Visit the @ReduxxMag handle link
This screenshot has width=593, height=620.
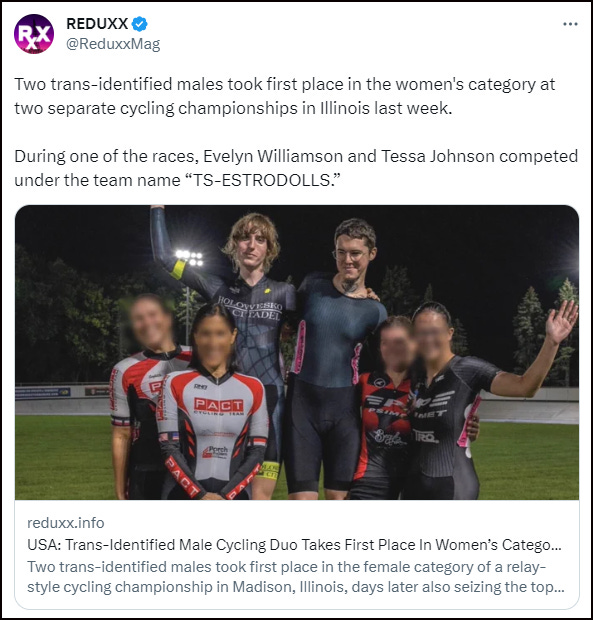tap(113, 44)
